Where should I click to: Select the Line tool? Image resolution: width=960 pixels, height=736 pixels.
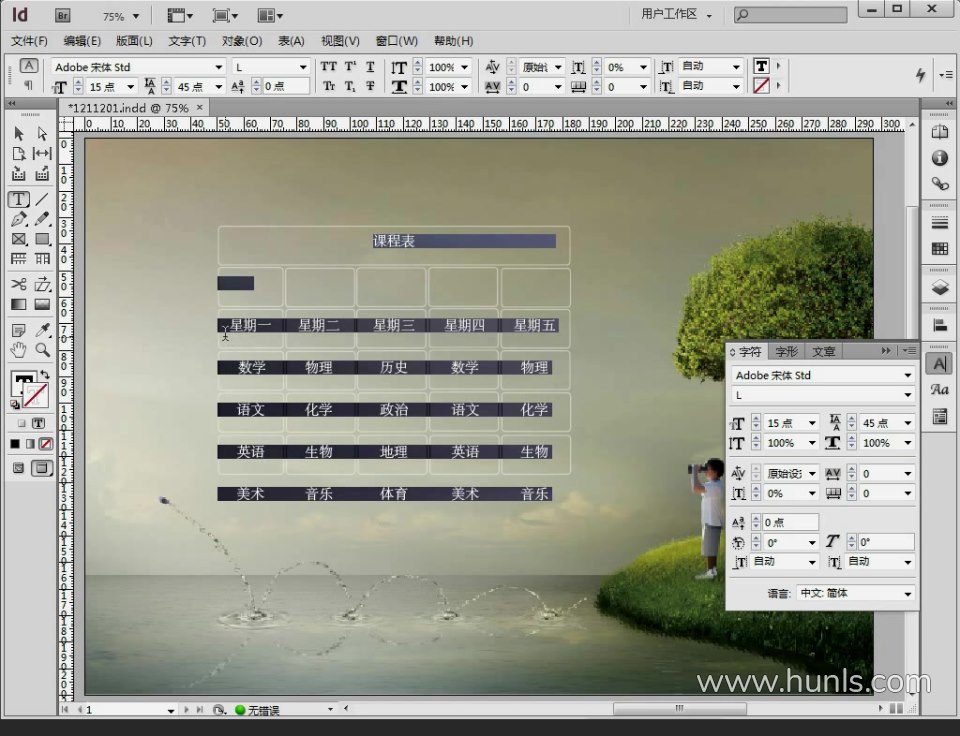pos(42,200)
